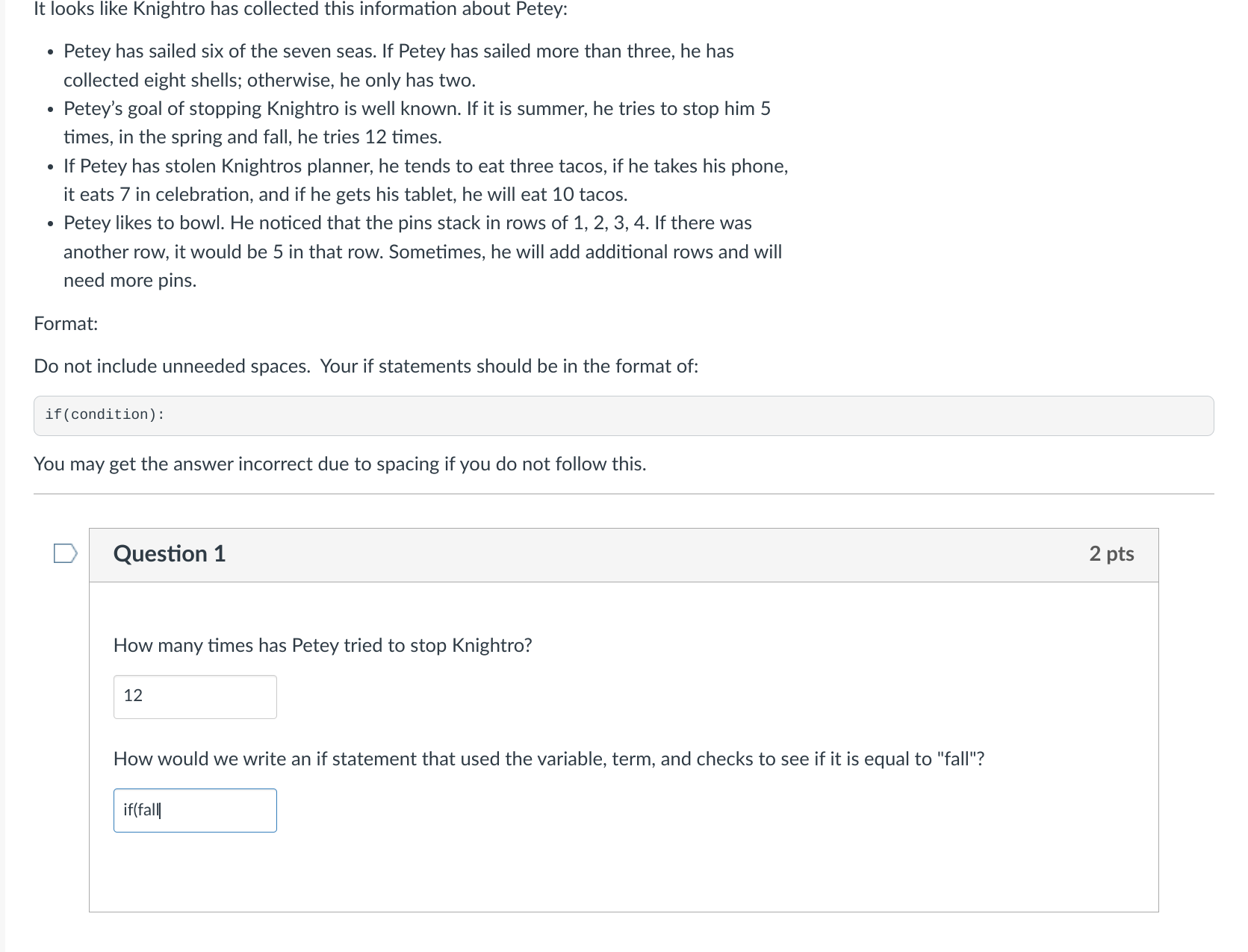Click the 2 pts label
This screenshot has width=1248, height=952.
(1112, 554)
